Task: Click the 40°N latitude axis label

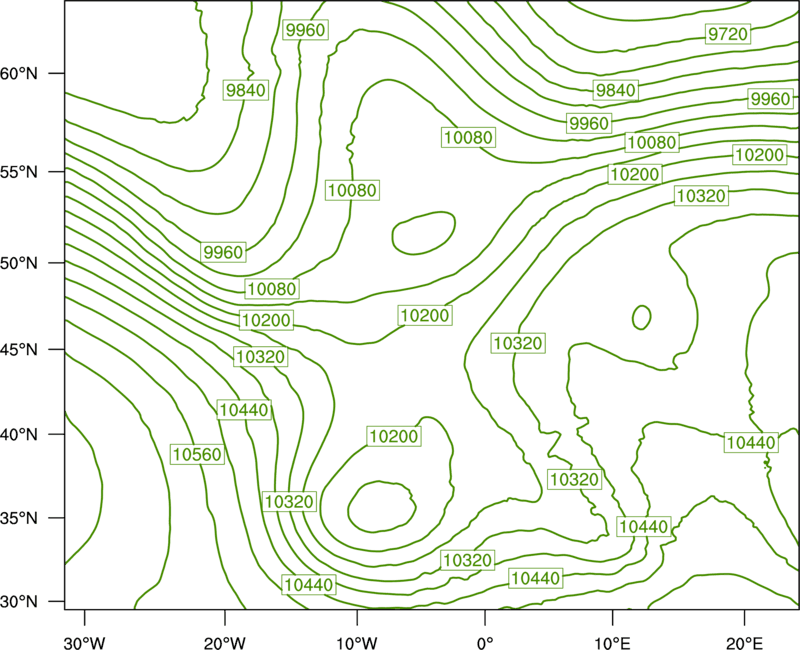Action: [x=19, y=434]
